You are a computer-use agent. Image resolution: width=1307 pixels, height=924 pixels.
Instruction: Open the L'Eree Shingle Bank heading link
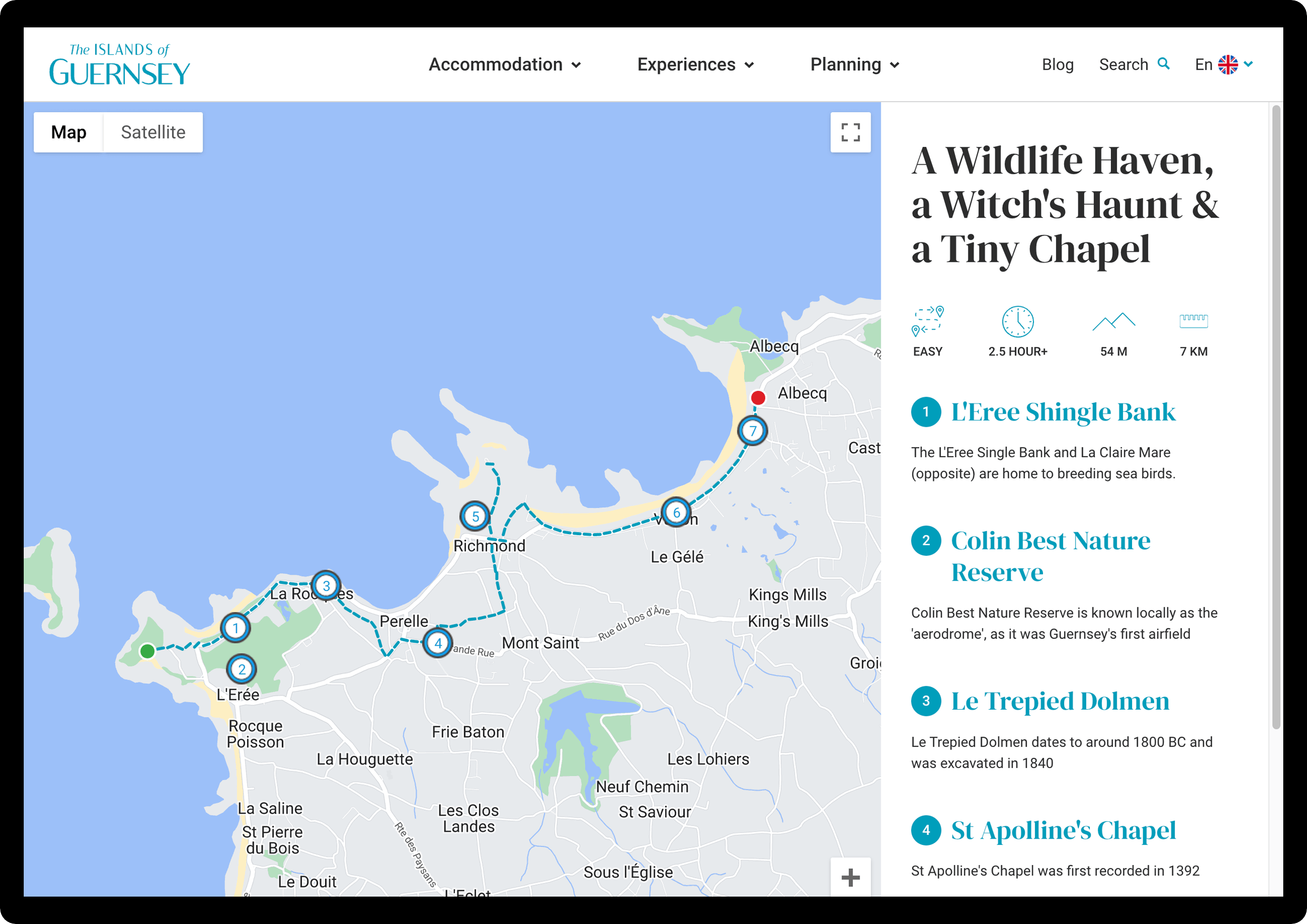tap(1062, 412)
